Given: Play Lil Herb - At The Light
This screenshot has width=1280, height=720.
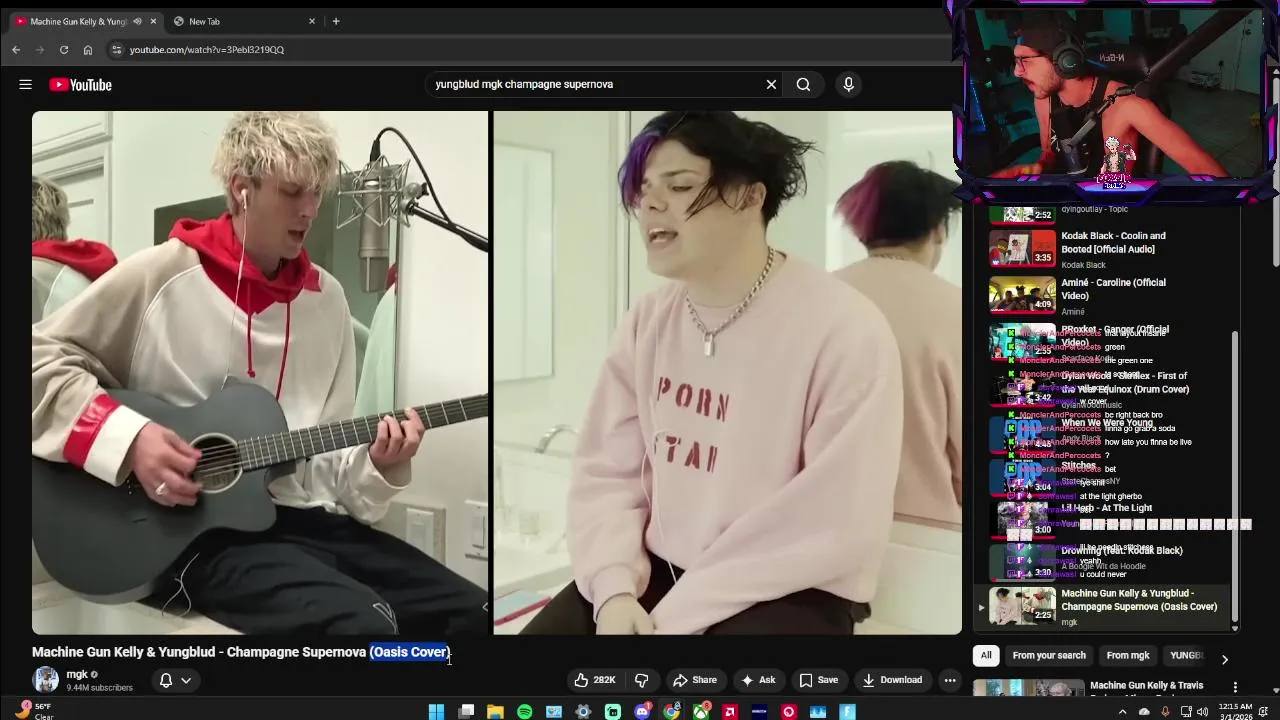Looking at the screenshot, I should [1106, 508].
